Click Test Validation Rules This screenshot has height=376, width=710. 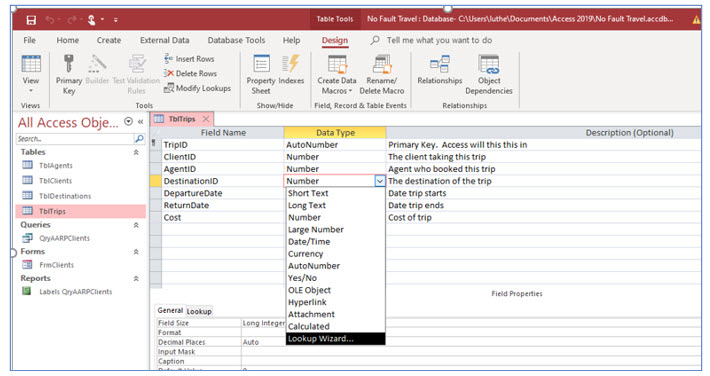[136, 75]
